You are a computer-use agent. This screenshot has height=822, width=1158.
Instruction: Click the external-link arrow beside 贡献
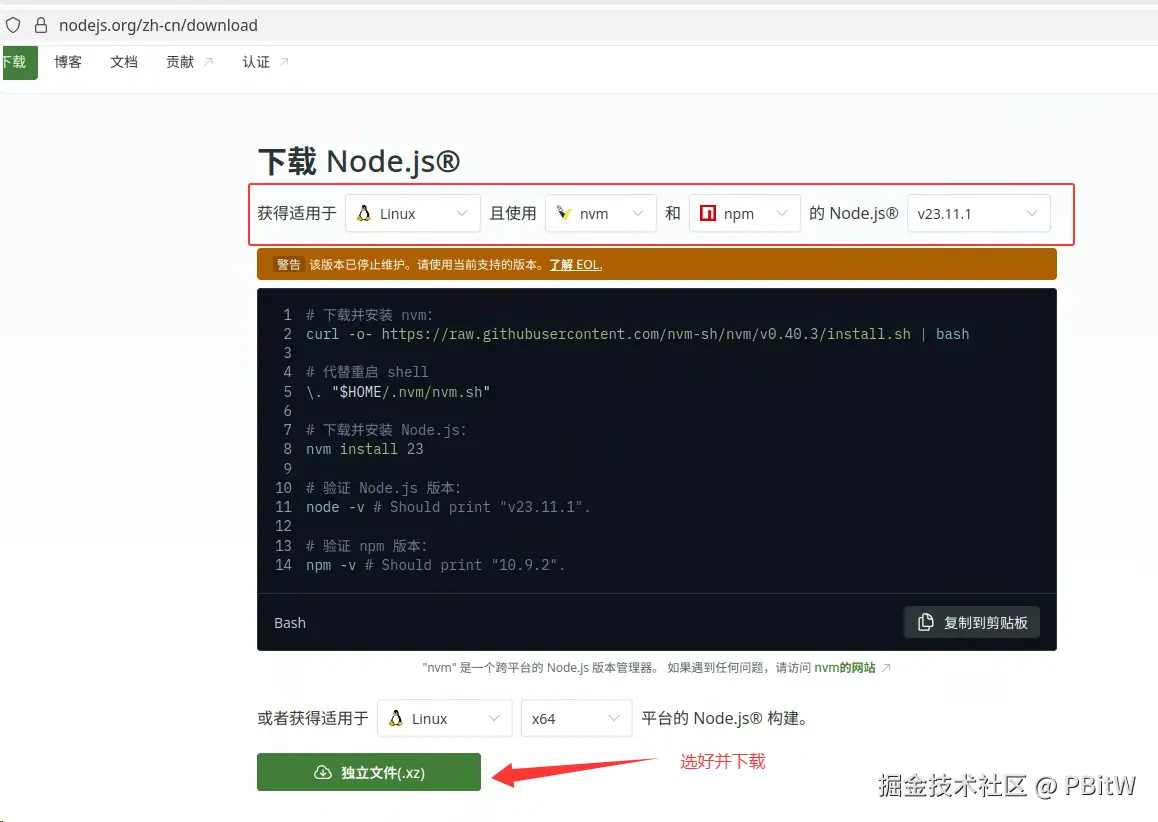tap(208, 62)
